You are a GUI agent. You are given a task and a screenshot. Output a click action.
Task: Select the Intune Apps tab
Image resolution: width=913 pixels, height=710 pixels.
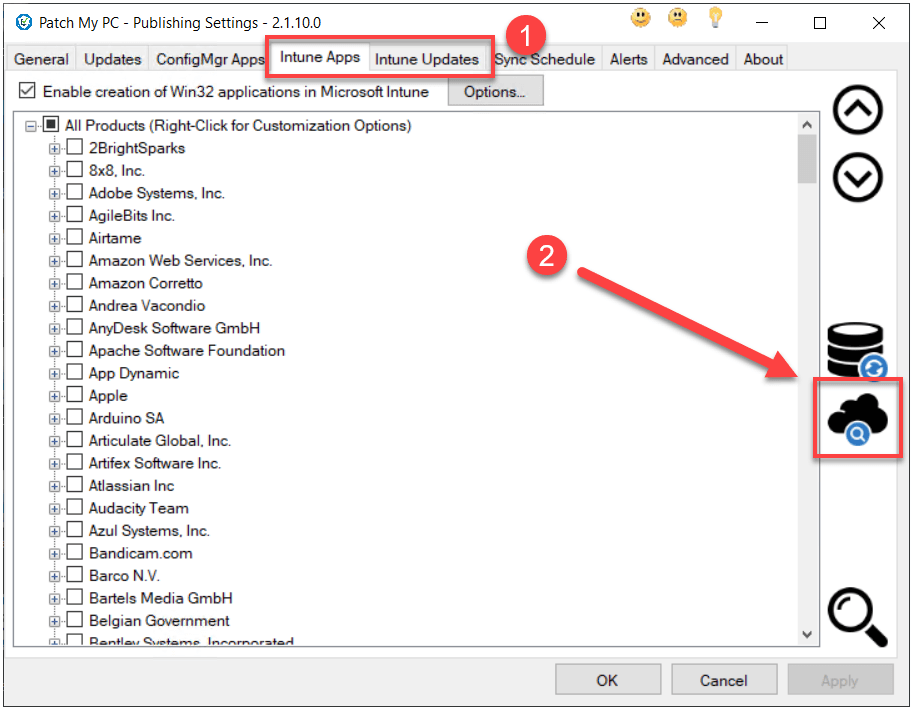tap(320, 57)
